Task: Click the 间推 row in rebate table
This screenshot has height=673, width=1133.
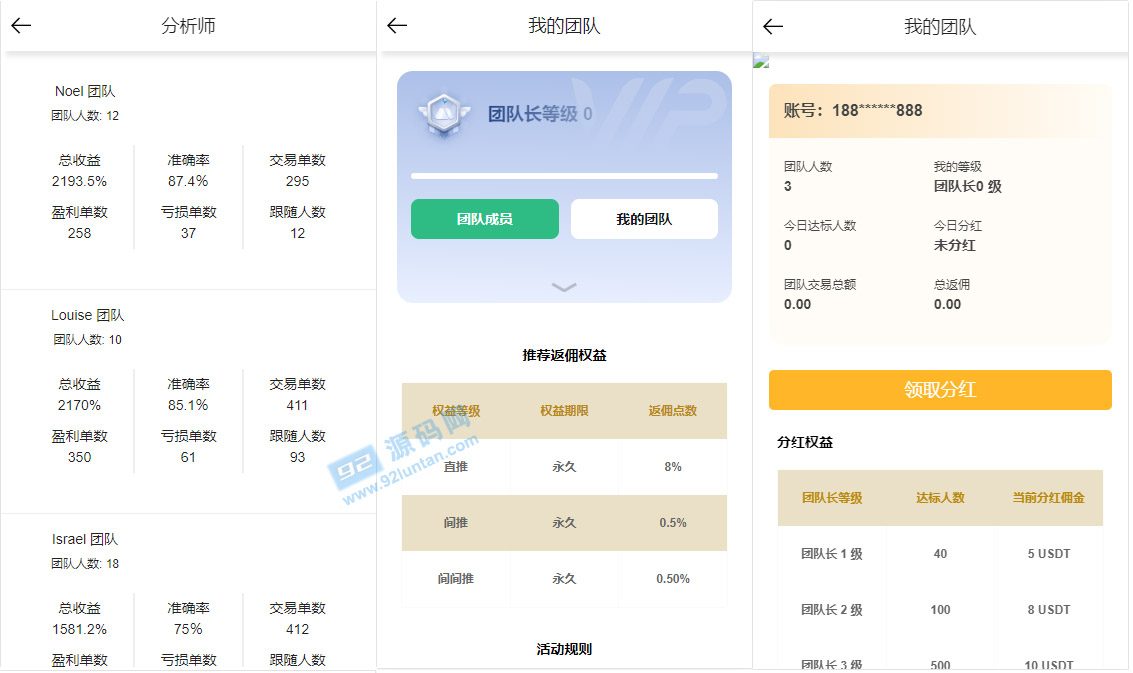Action: (x=564, y=523)
